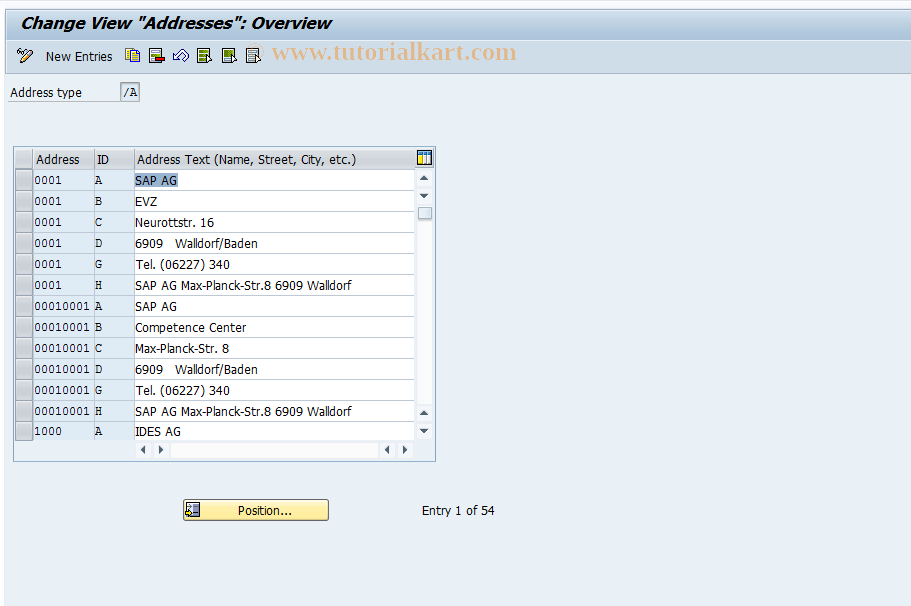
Task: Click the Address column header
Action: 63,159
